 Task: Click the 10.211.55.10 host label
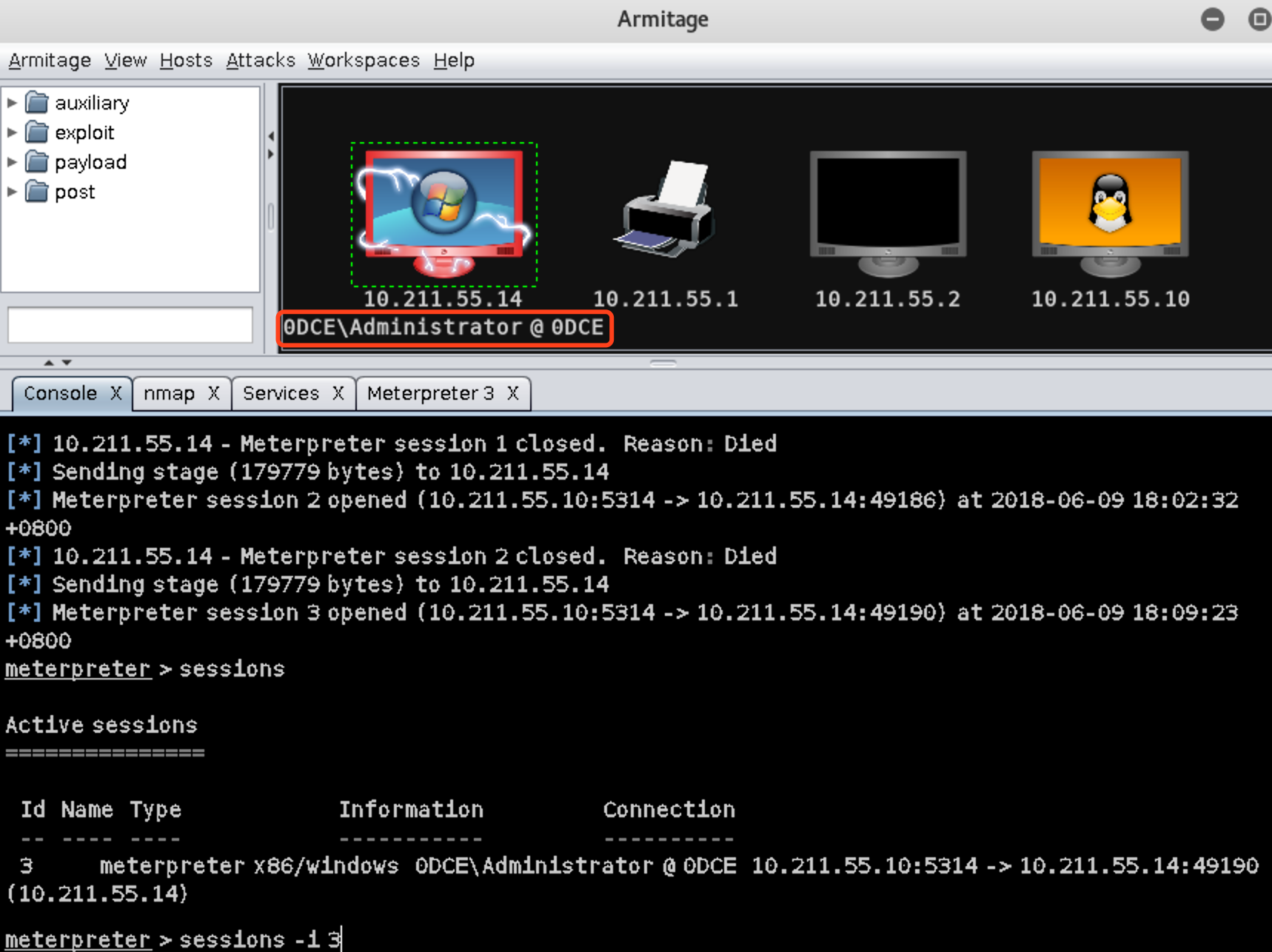(1111, 299)
